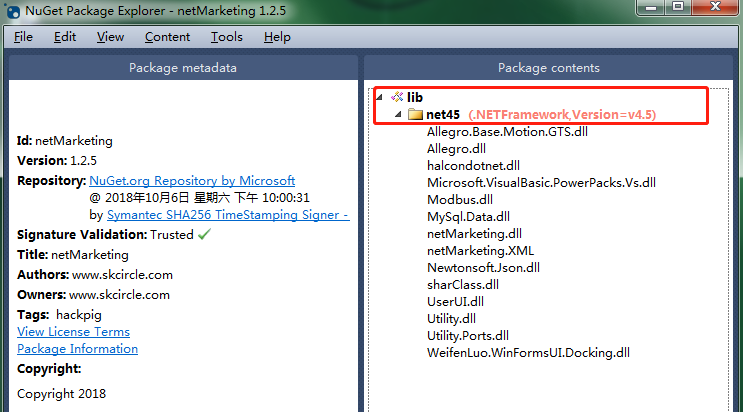Select UserUI.dll file

(x=455, y=302)
